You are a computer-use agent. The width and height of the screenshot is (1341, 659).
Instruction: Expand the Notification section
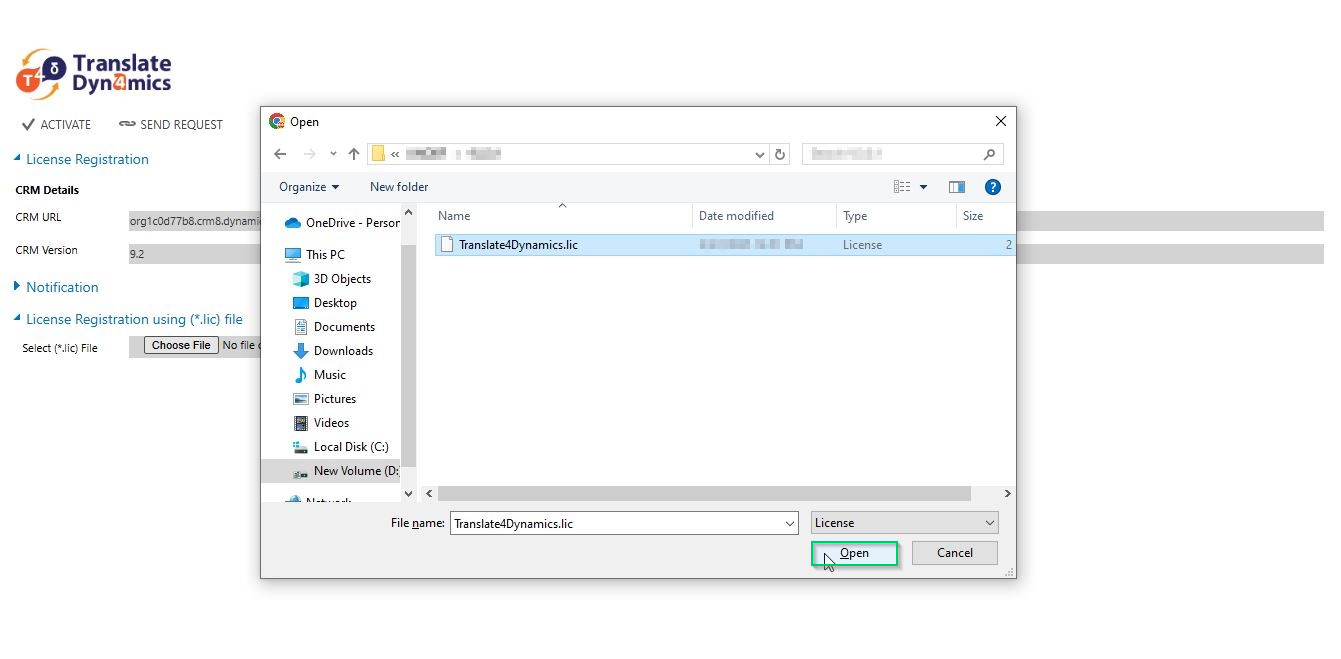[x=61, y=287]
